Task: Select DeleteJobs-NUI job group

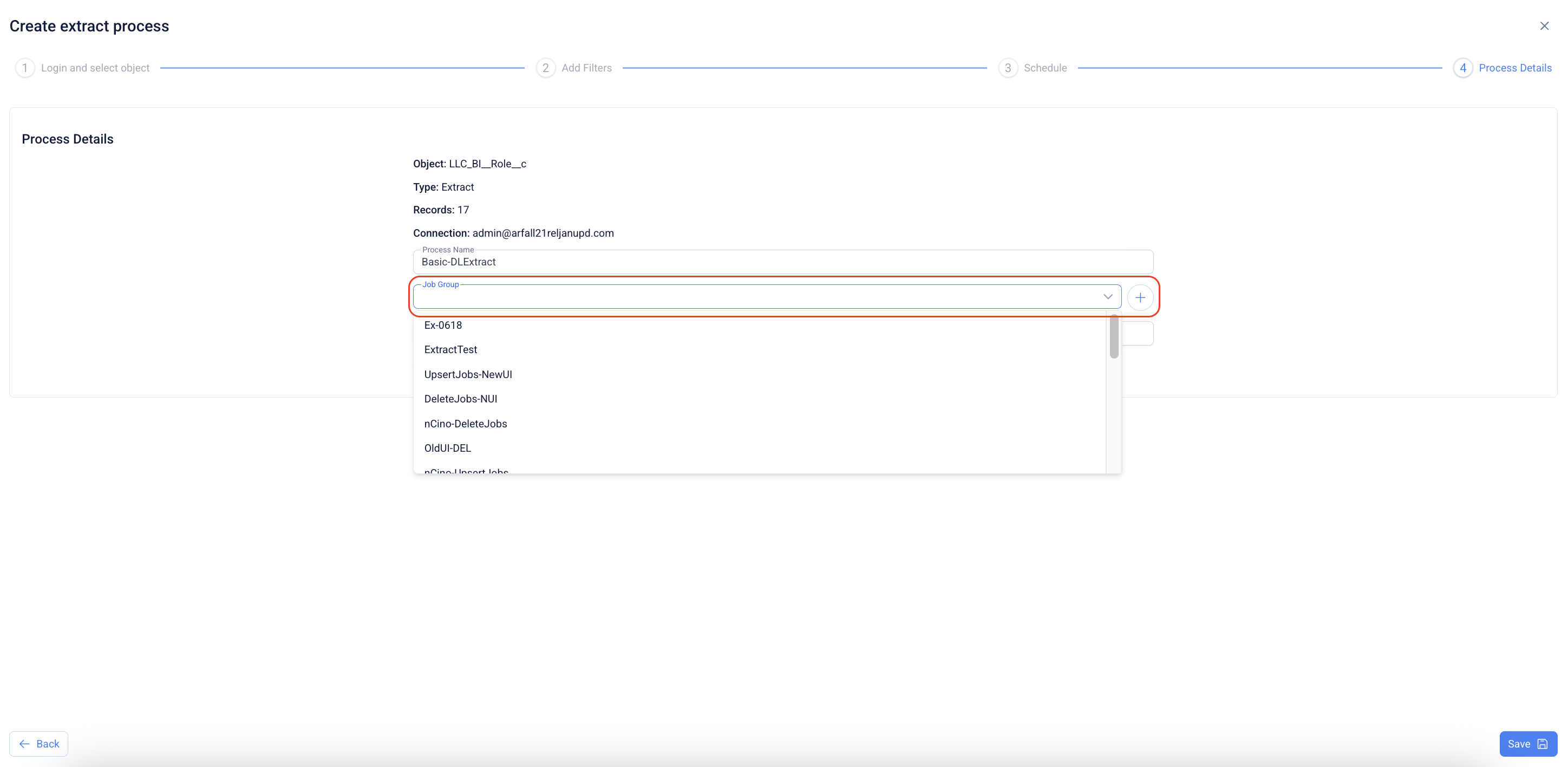Action: (460, 399)
